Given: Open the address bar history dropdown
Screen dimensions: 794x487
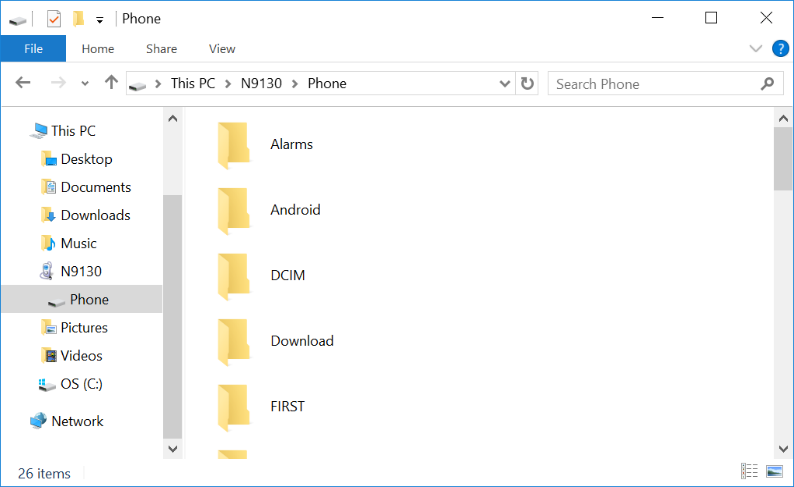Looking at the screenshot, I should [504, 84].
